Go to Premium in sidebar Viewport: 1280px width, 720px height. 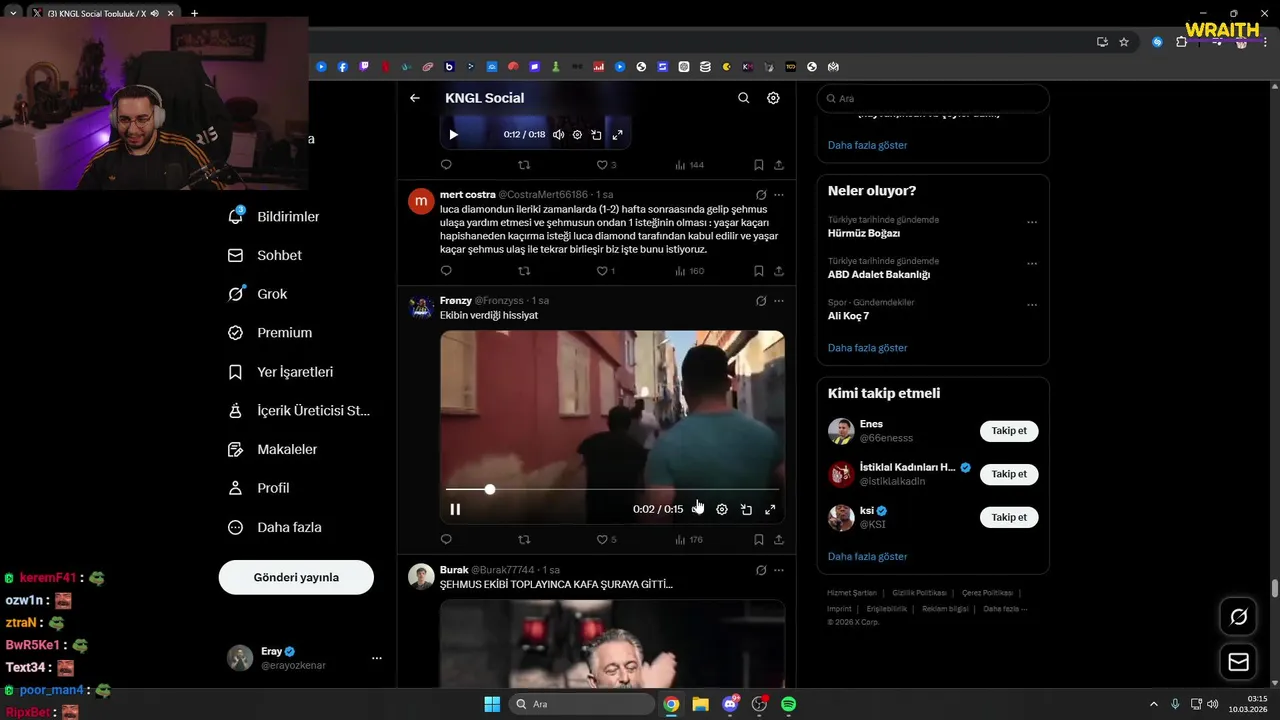270,333
